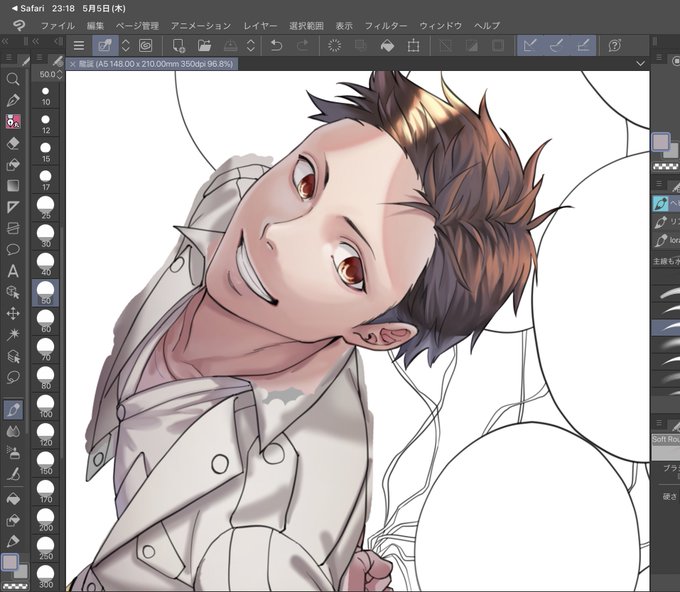Image resolution: width=680 pixels, height=592 pixels.
Task: Open the フィルター menu
Action: pos(386,26)
